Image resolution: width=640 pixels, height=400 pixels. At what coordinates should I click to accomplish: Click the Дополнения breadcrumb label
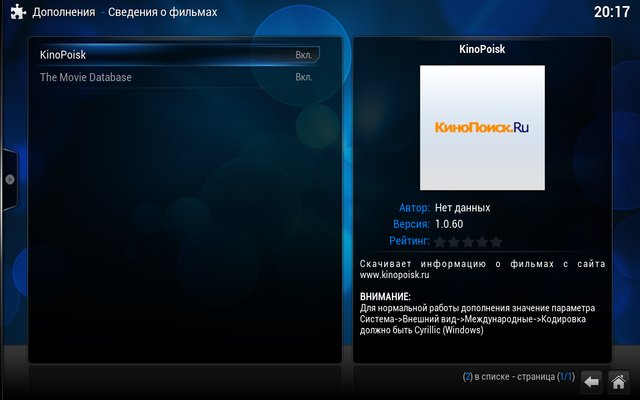tap(64, 12)
